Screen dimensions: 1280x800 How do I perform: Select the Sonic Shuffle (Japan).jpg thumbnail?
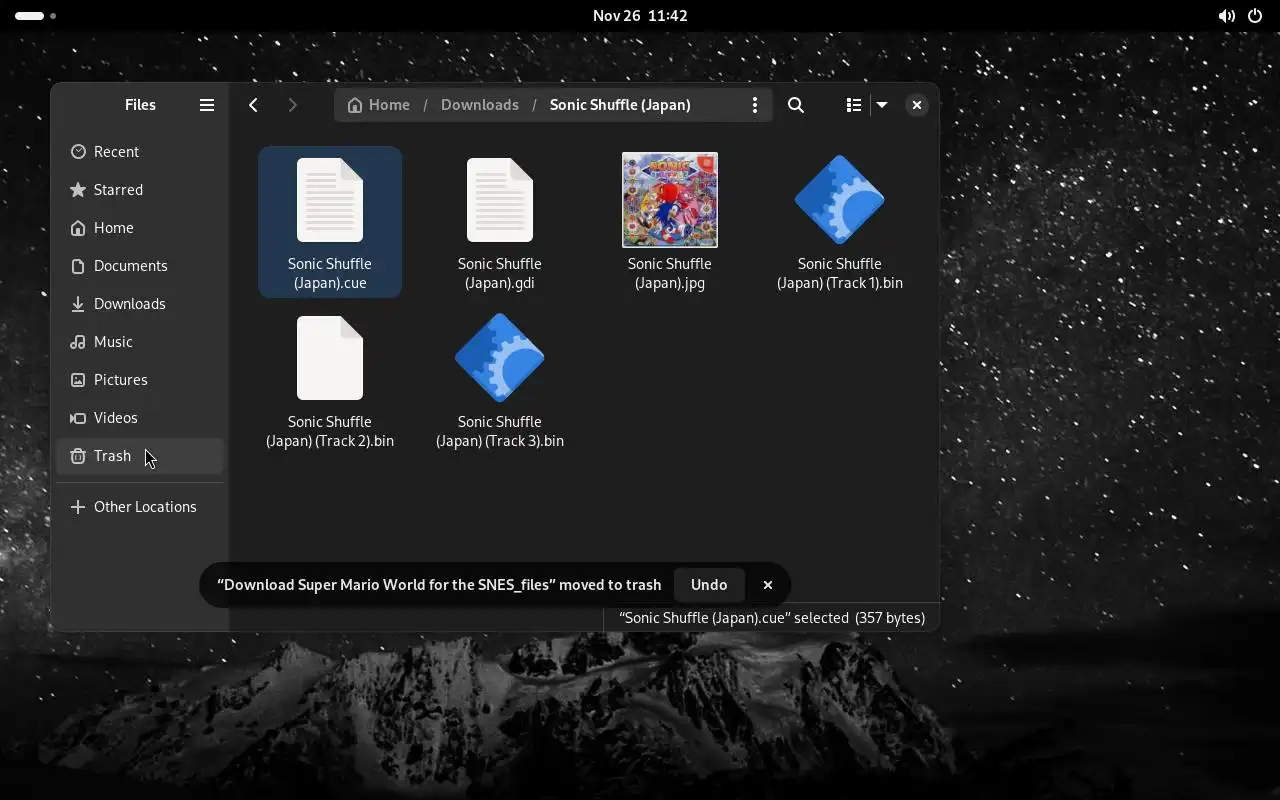click(670, 200)
